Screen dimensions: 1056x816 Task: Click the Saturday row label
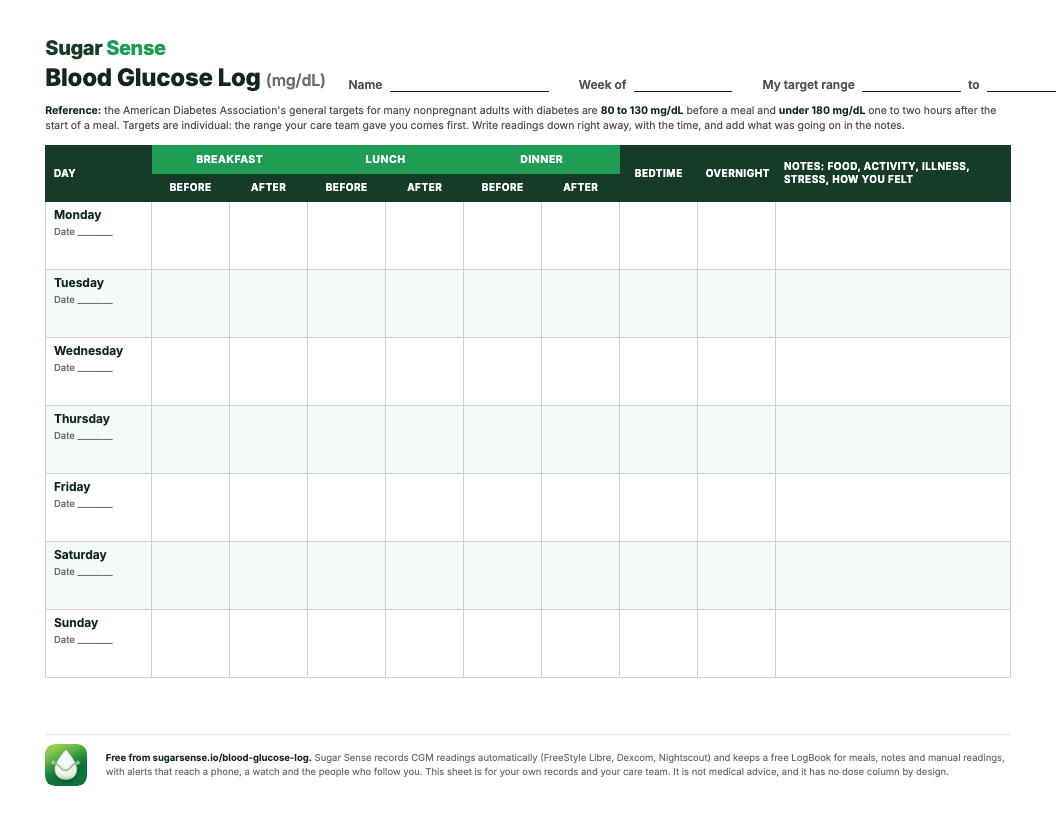(80, 555)
